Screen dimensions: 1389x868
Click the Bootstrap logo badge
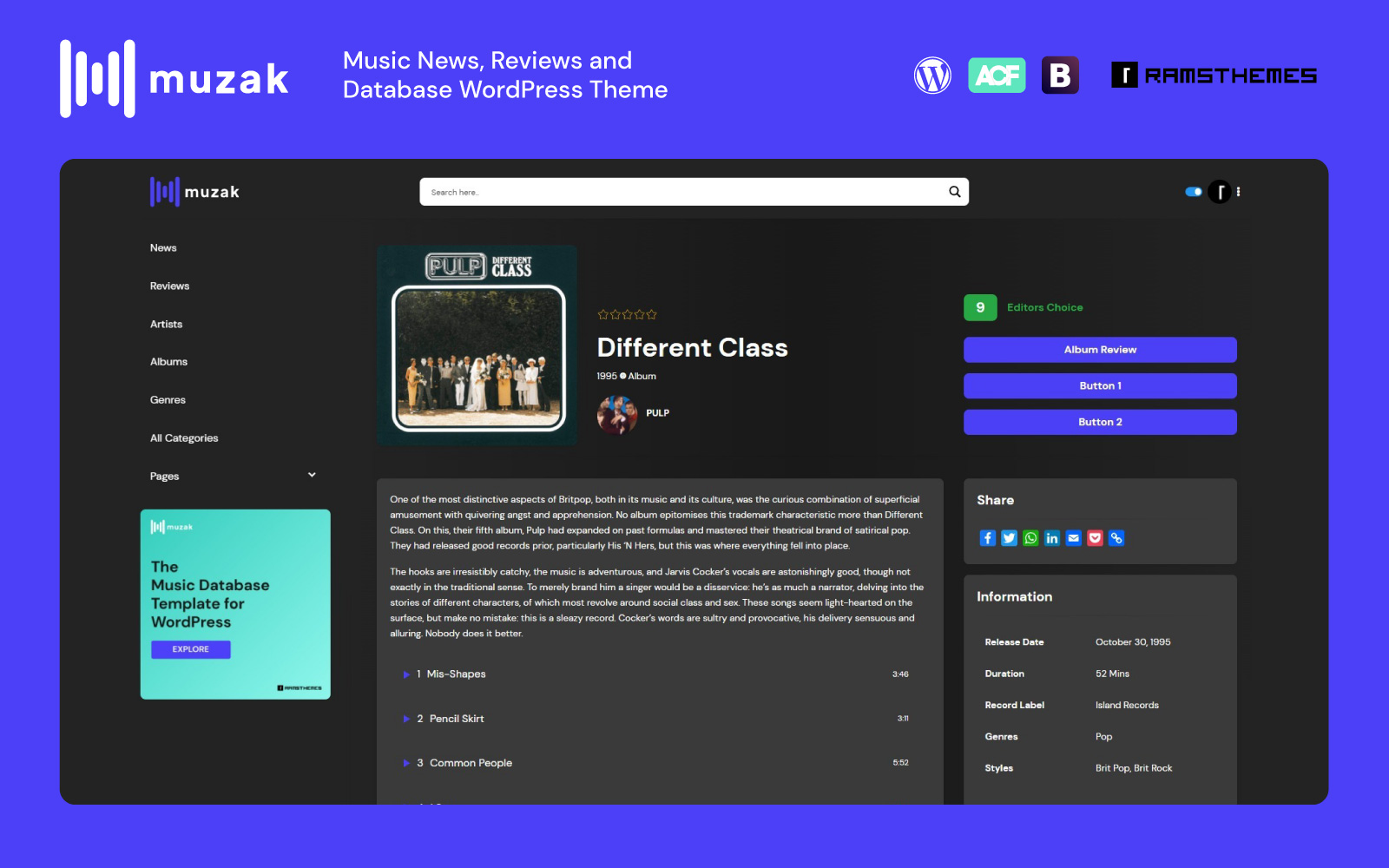click(x=1060, y=76)
